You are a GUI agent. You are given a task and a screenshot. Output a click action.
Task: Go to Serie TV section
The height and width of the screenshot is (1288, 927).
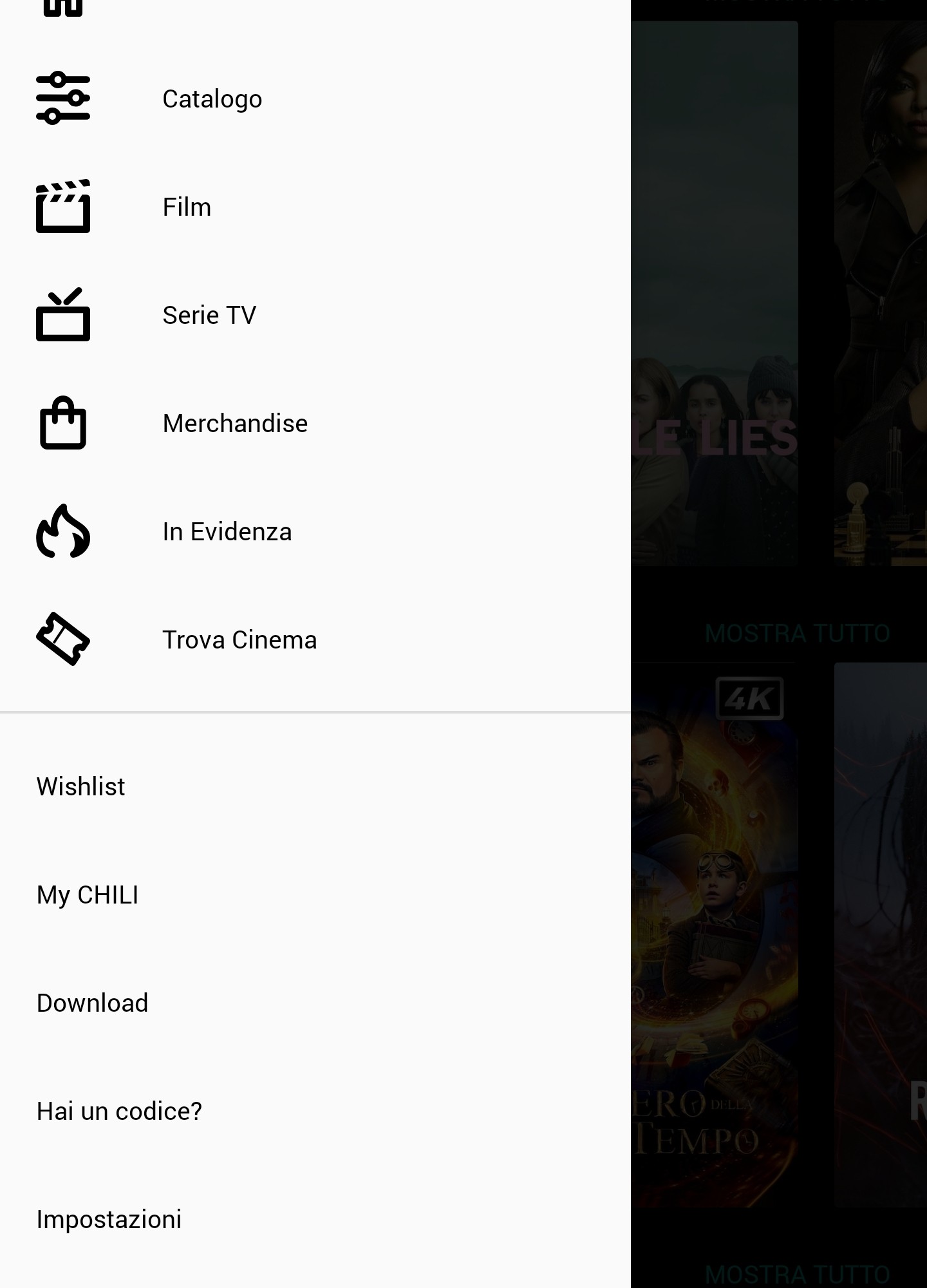(x=209, y=316)
